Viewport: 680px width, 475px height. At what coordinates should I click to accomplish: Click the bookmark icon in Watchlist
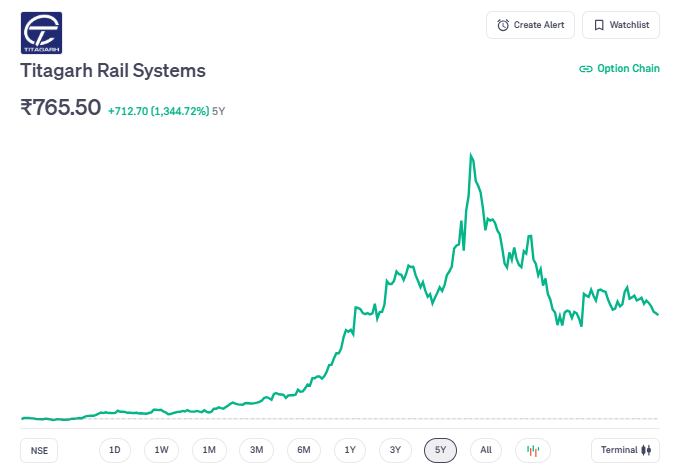tap(599, 25)
